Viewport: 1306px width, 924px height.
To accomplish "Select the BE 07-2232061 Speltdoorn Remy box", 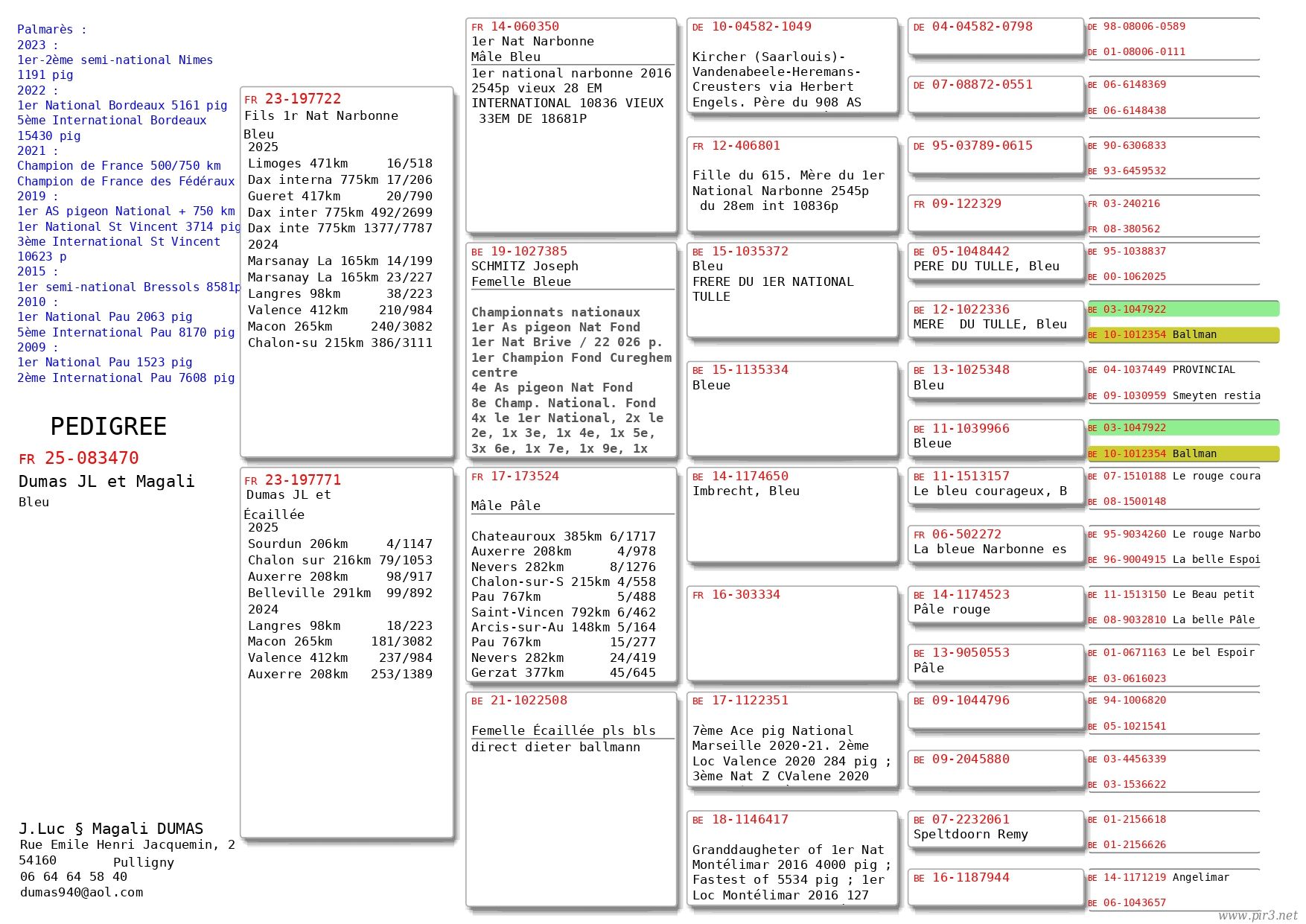I will [x=995, y=828].
